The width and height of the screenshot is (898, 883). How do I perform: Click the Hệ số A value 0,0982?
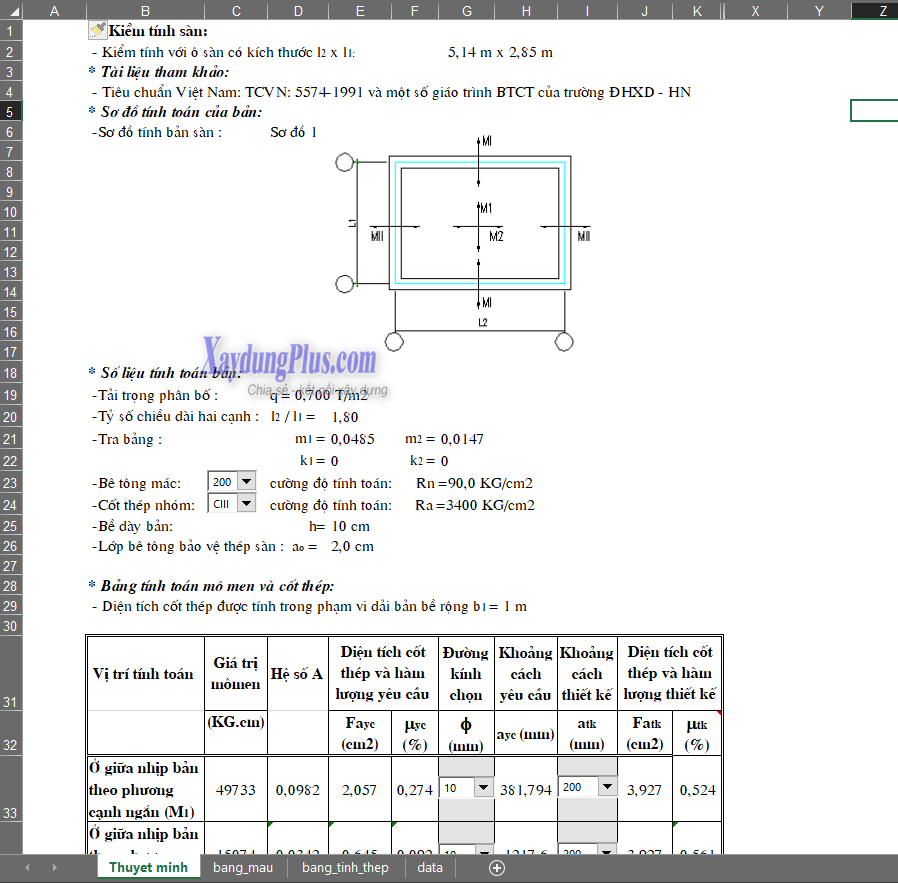coord(298,790)
